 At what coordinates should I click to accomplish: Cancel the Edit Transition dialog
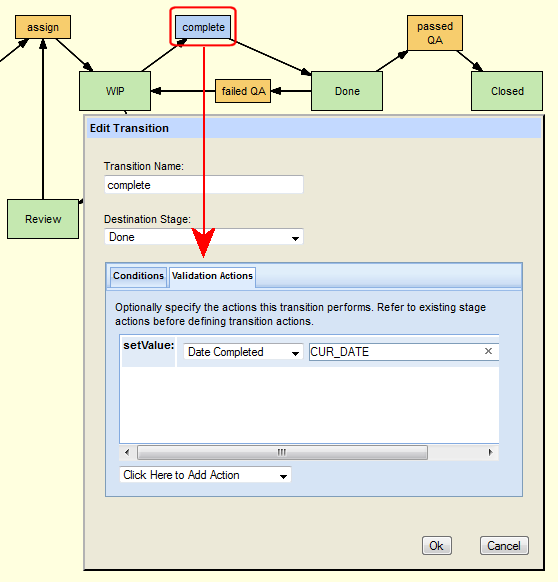[x=504, y=546]
